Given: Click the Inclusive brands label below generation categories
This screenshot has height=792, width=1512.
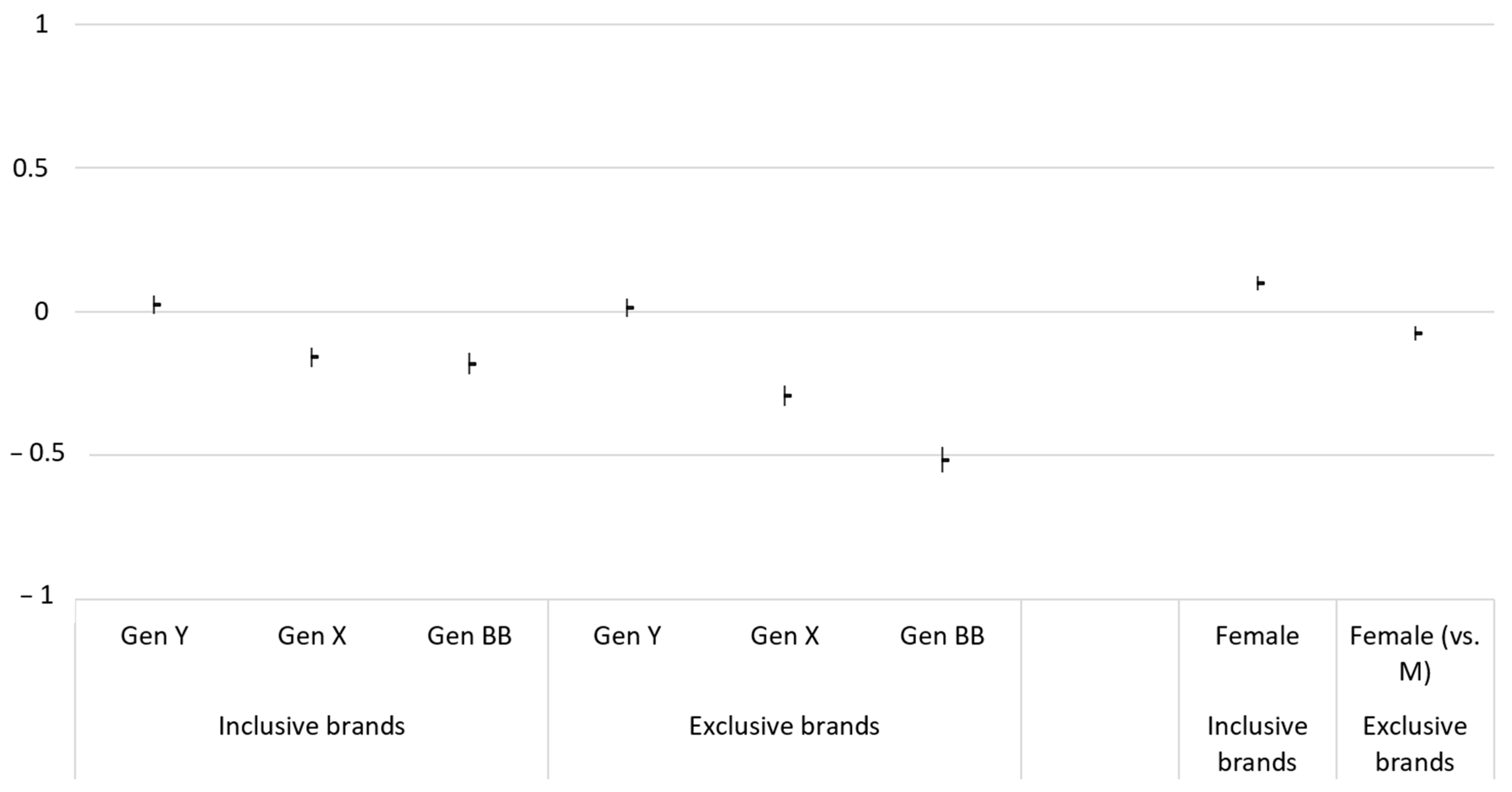Looking at the screenshot, I should (x=312, y=726).
